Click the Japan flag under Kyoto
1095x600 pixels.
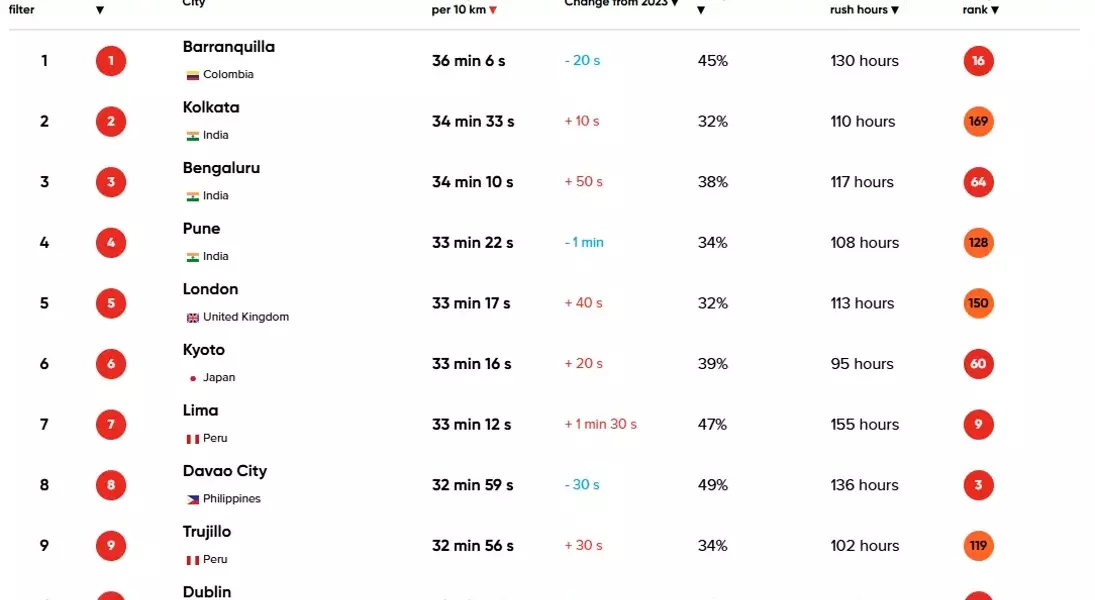(193, 378)
